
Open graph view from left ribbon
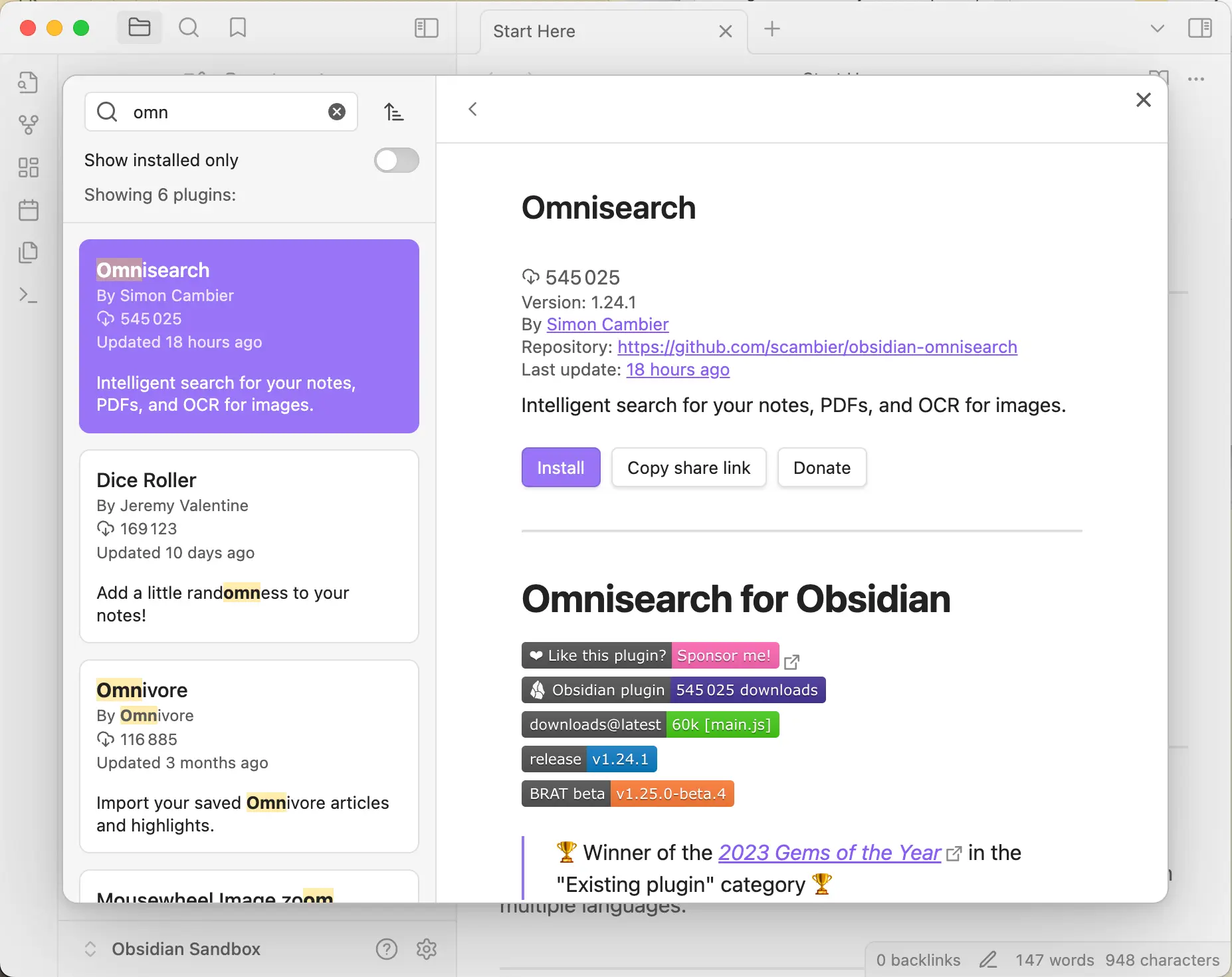coord(28,124)
